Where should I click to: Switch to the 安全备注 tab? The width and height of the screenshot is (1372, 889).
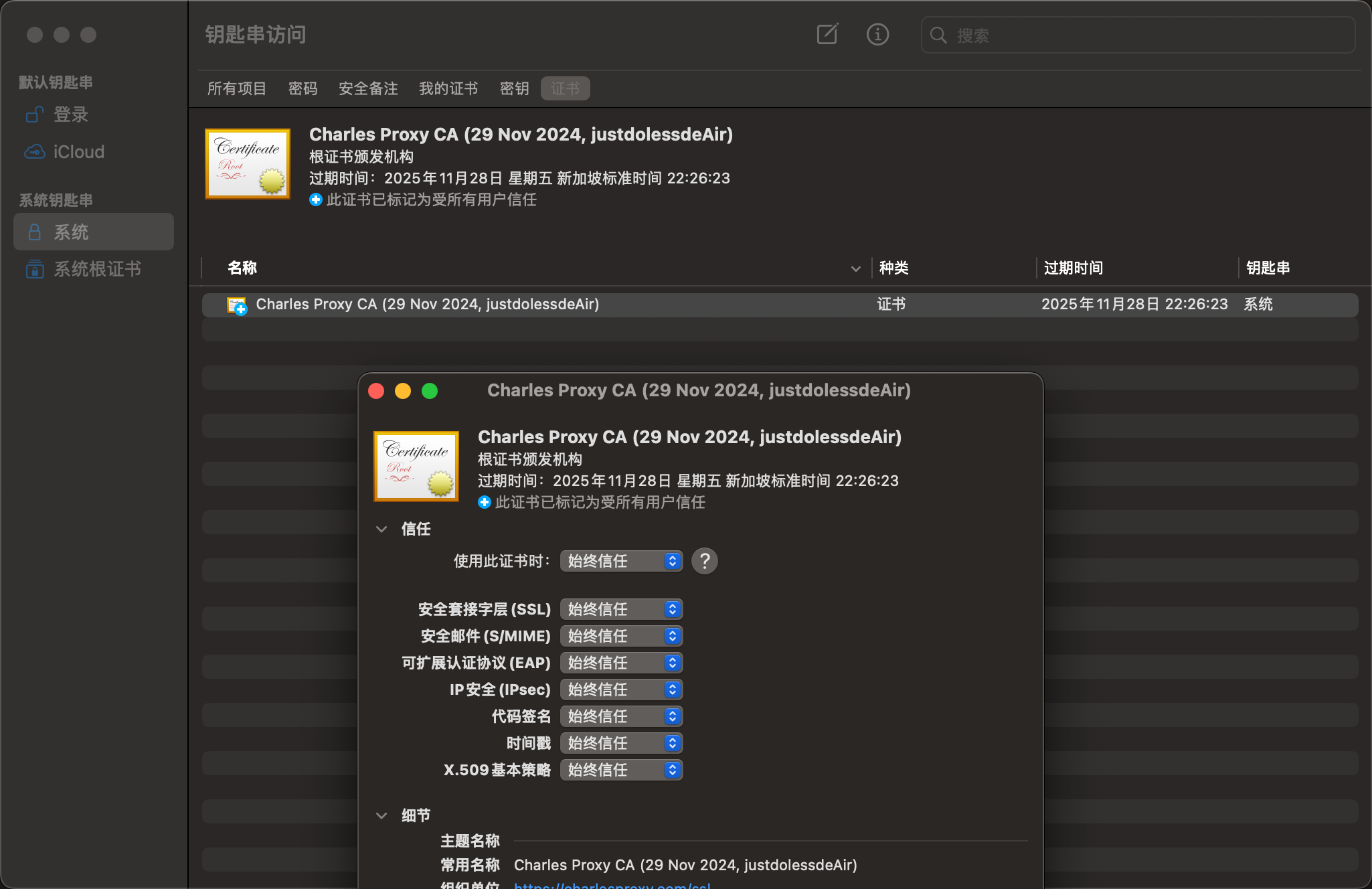pyautogui.click(x=368, y=88)
